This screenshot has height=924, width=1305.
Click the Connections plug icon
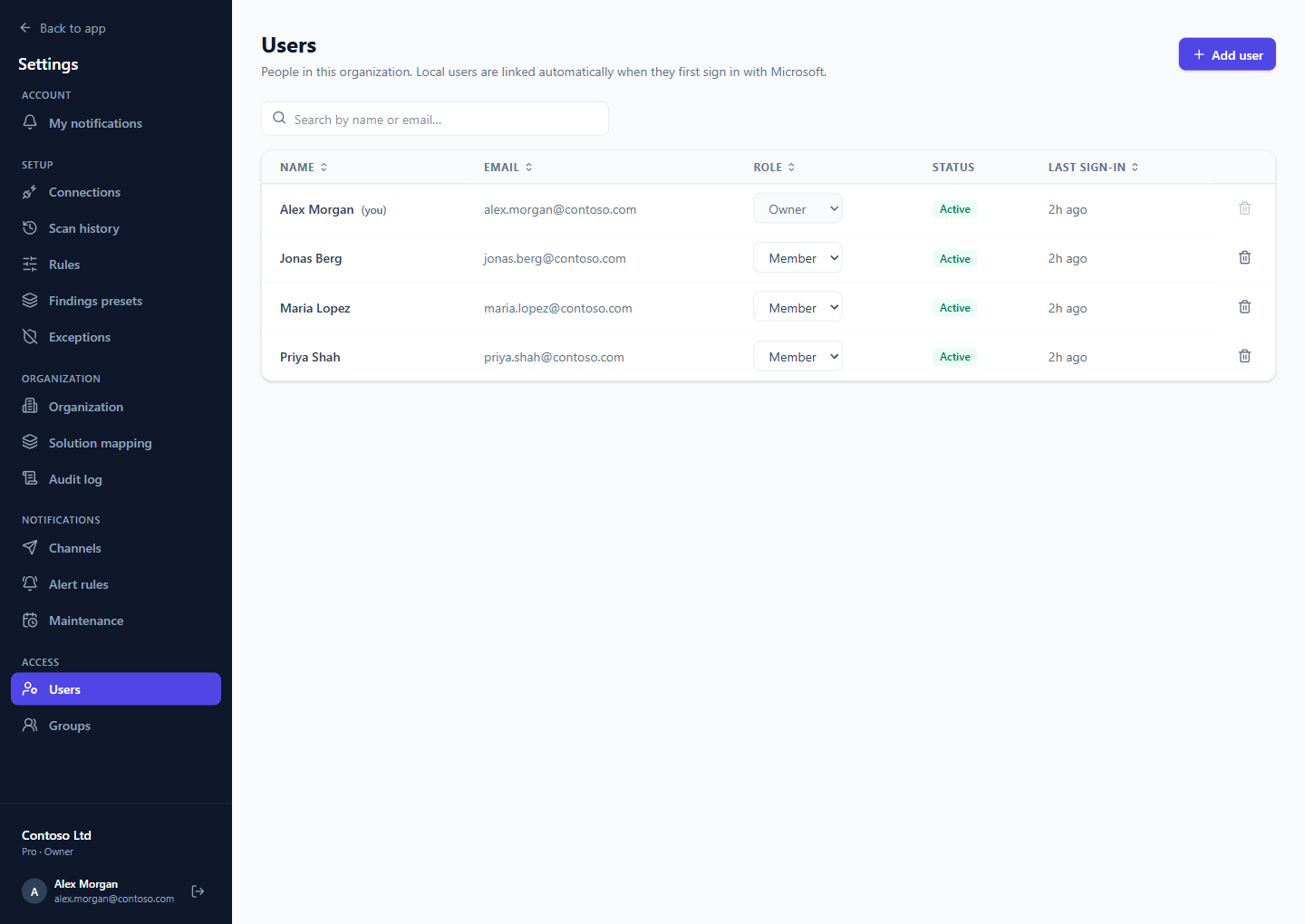coord(30,192)
